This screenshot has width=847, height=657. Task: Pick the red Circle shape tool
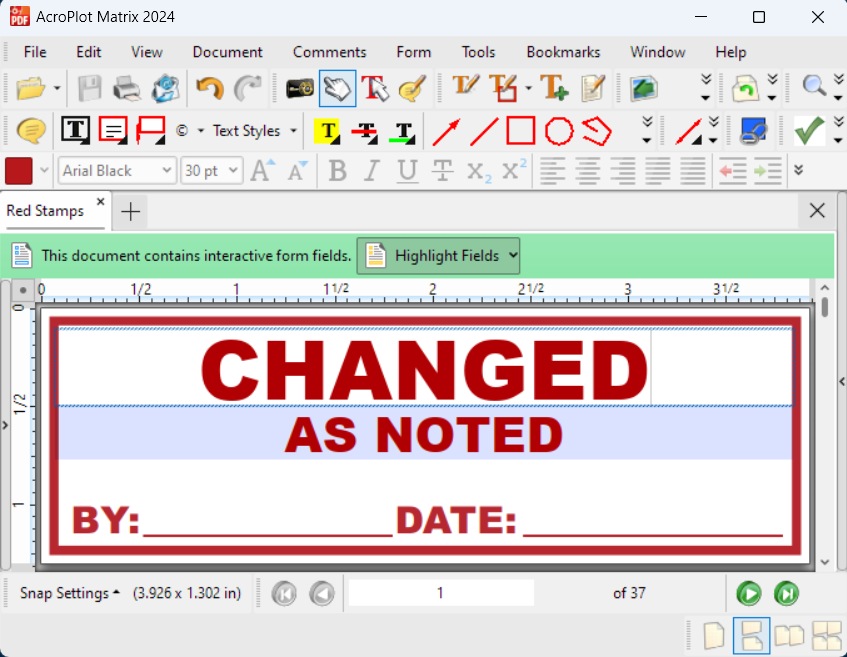[558, 131]
